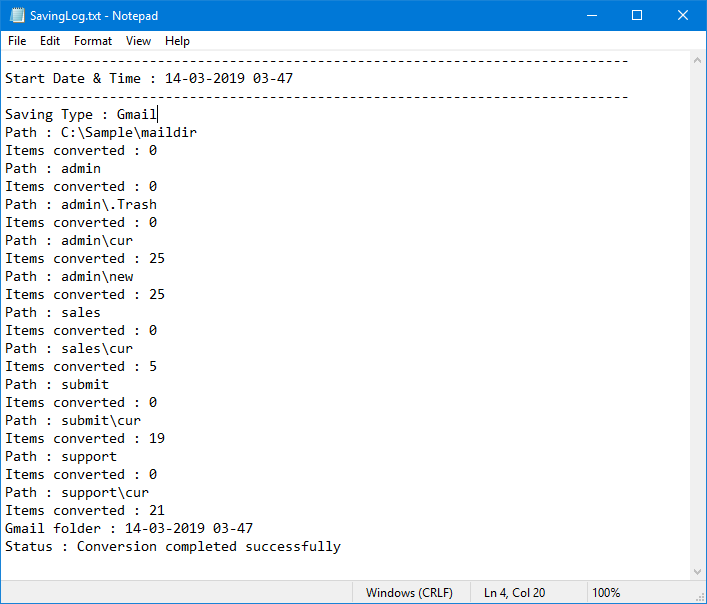Click the 'Path : sales\cur' line

pos(69,349)
